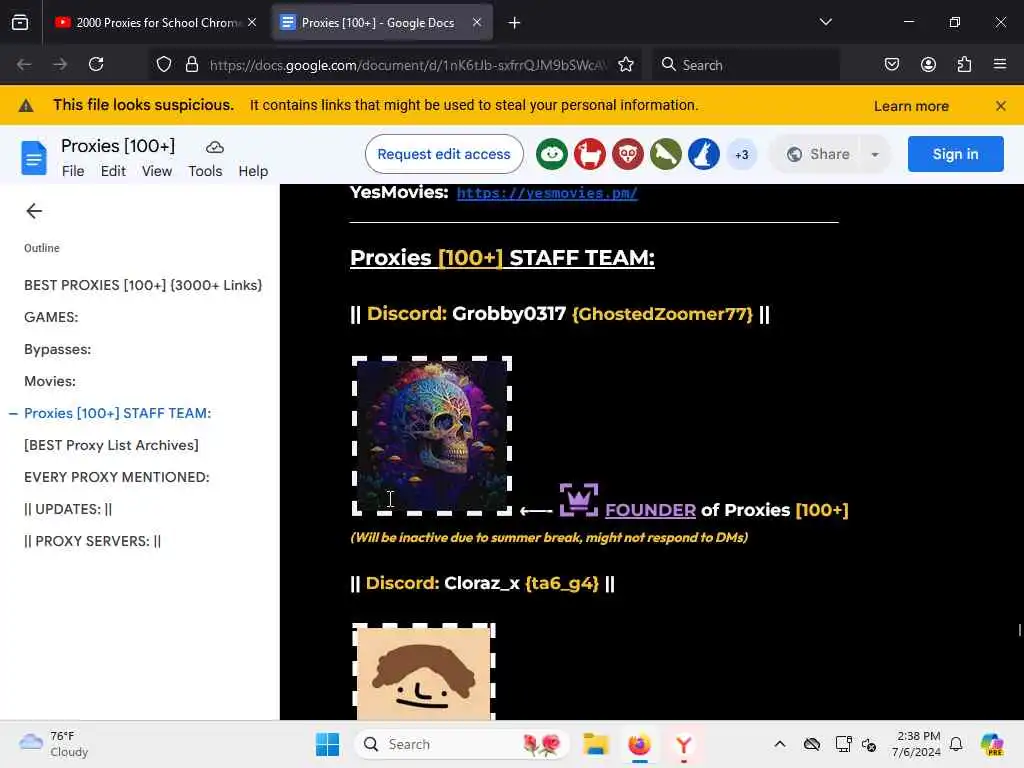Viewport: 1024px width, 768px height.
Task: Jump to || UPDATES: || outline heading
Action: [x=68, y=509]
